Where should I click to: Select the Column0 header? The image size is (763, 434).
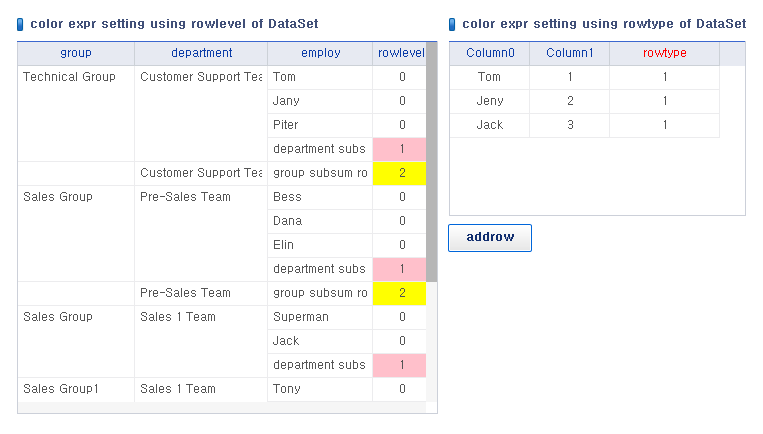click(490, 53)
